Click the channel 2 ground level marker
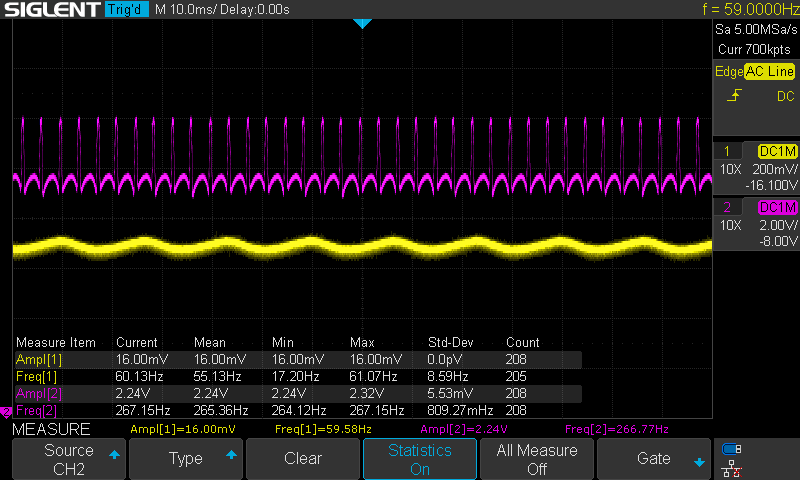The height and width of the screenshot is (480, 800). (5, 412)
